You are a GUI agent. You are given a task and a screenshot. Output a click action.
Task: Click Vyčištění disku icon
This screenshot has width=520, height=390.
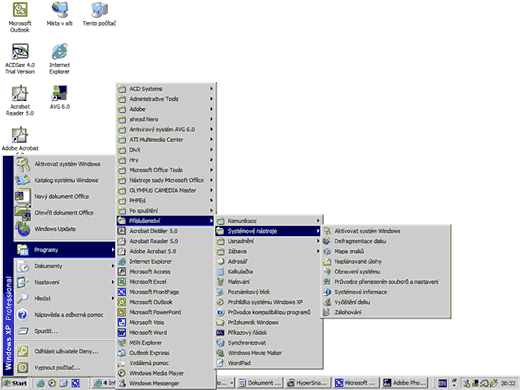(x=327, y=302)
